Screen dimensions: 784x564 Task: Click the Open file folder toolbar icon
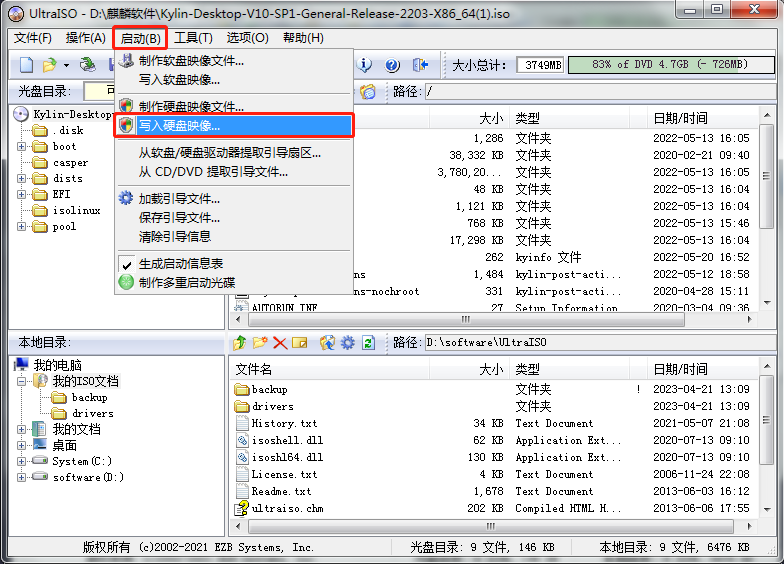point(50,65)
